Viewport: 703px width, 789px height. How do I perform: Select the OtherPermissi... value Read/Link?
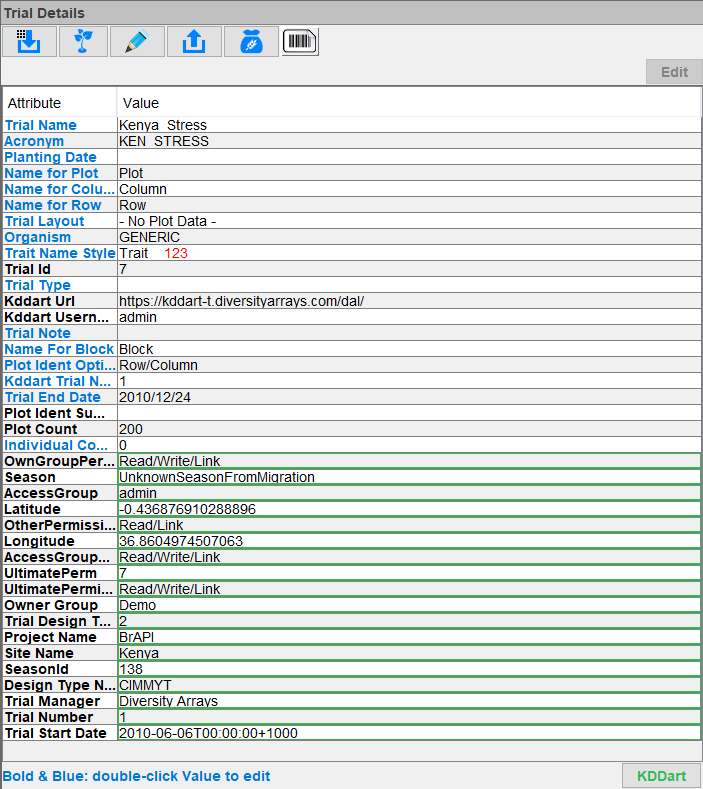pyautogui.click(x=409, y=525)
